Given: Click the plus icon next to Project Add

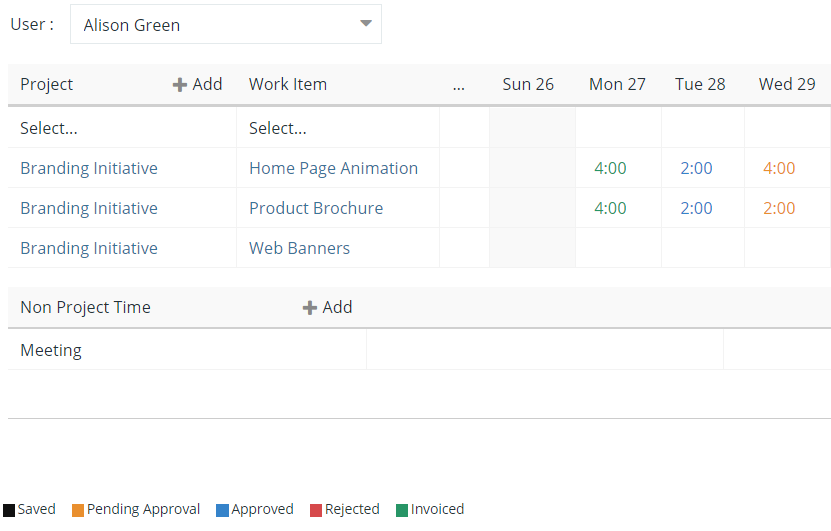Looking at the screenshot, I should [x=180, y=85].
